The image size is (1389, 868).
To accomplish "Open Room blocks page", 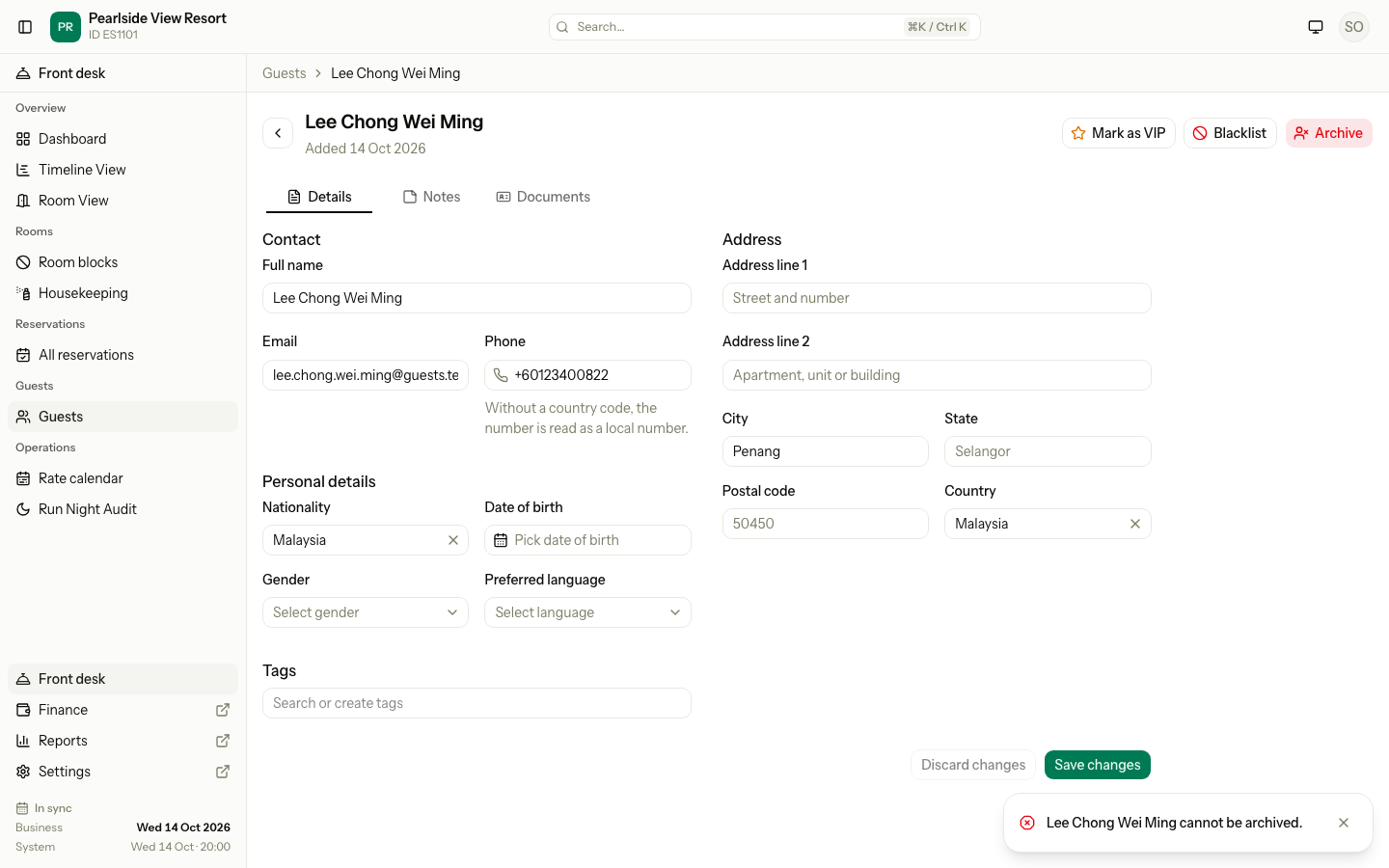I will pyautogui.click(x=123, y=262).
